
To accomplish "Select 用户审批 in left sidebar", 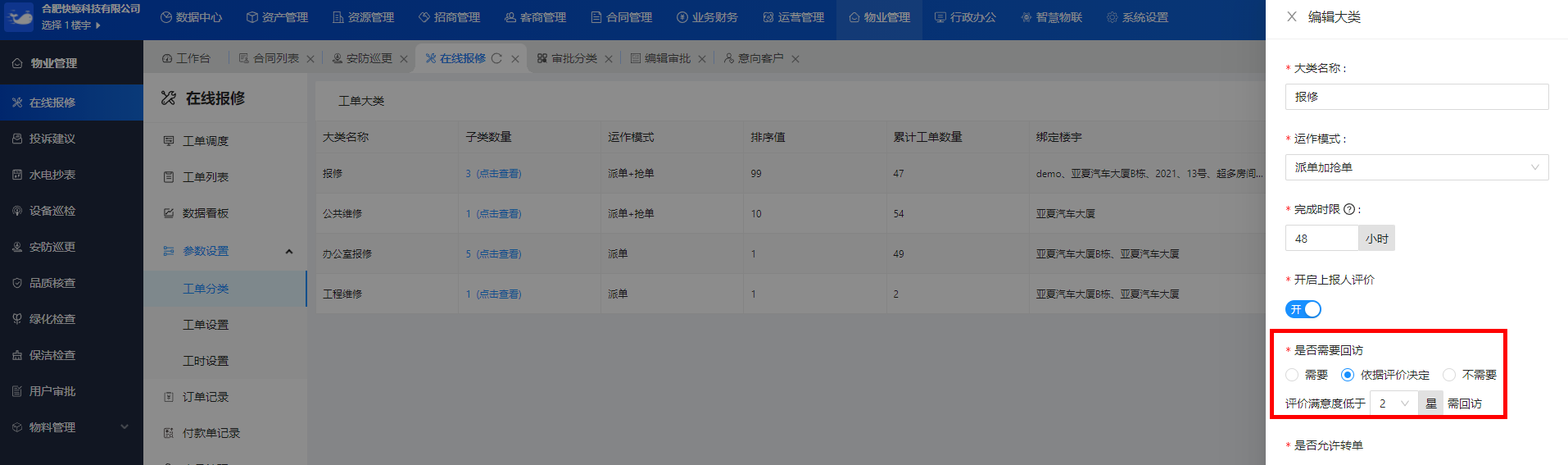I will click(71, 391).
